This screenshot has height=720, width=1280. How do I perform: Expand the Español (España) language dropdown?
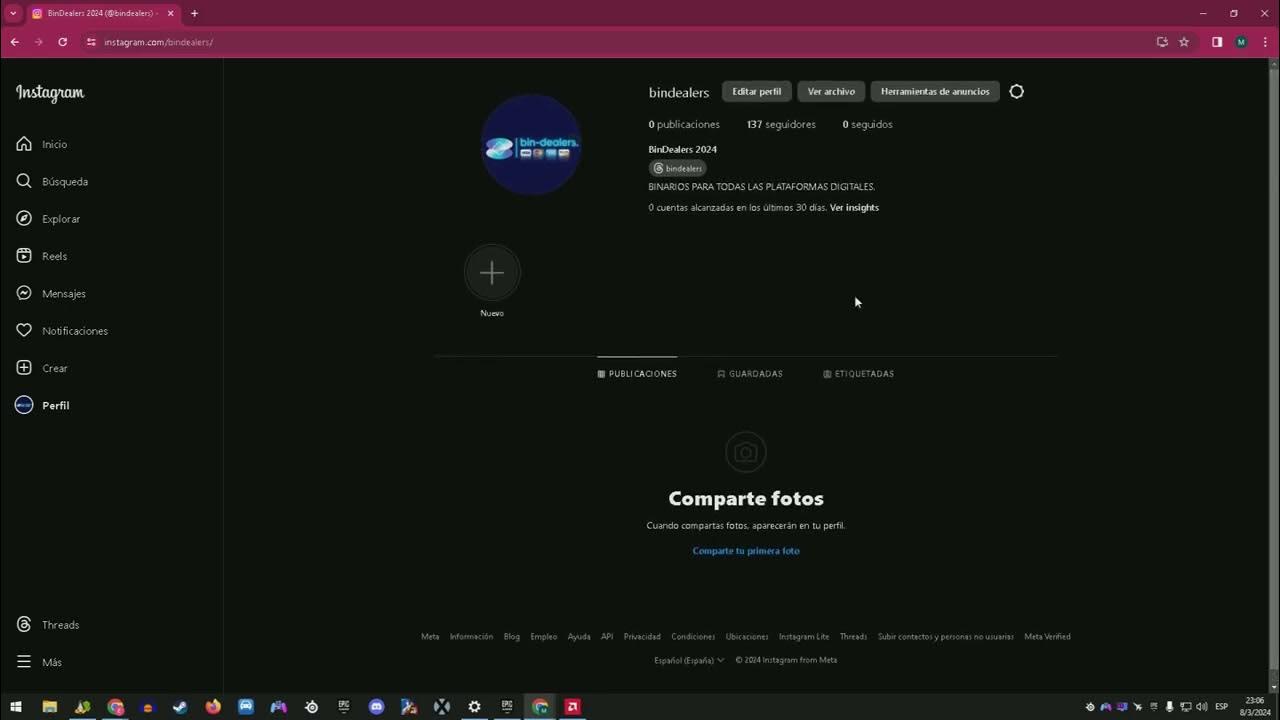(x=689, y=660)
